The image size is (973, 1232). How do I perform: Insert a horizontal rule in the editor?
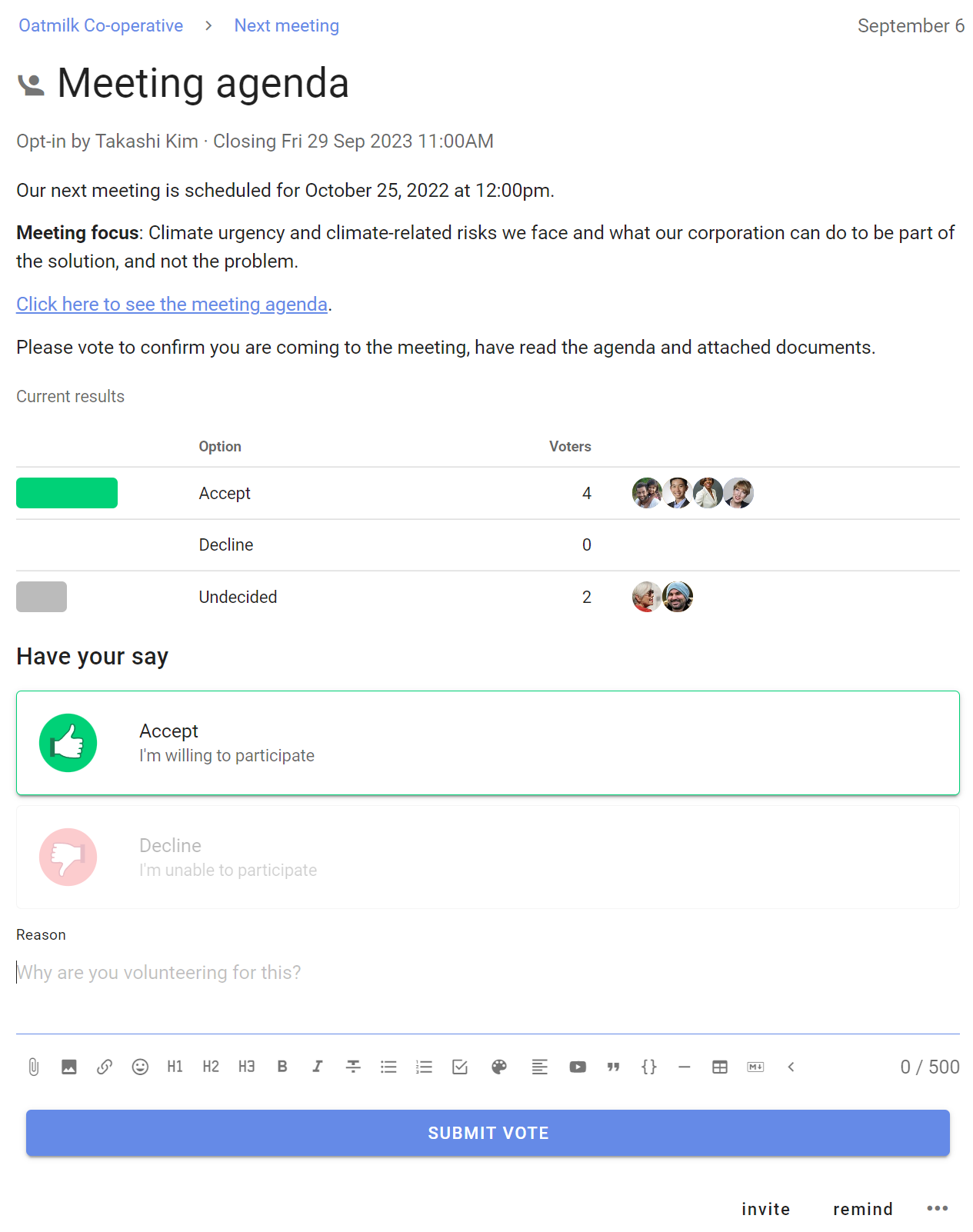(x=685, y=1067)
